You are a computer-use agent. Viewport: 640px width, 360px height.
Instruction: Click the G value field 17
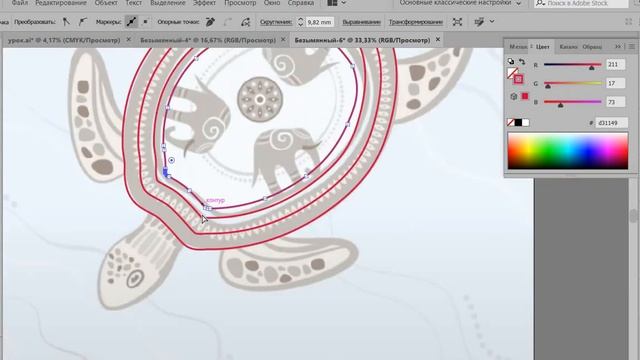[615, 83]
